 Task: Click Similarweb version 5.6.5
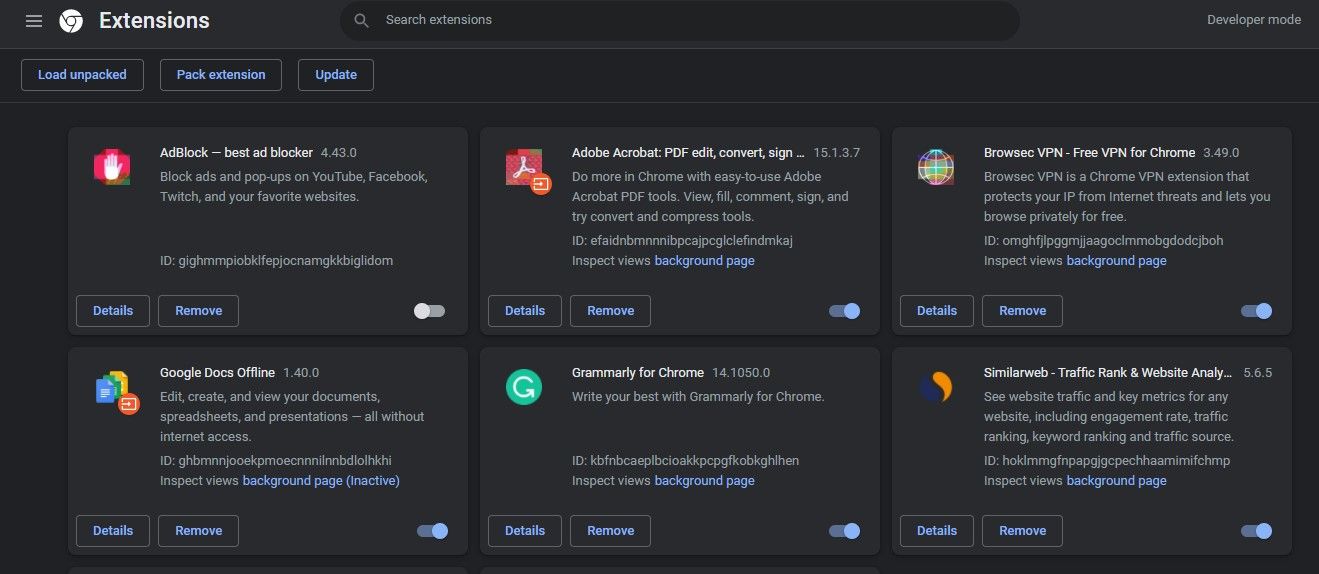click(1258, 373)
